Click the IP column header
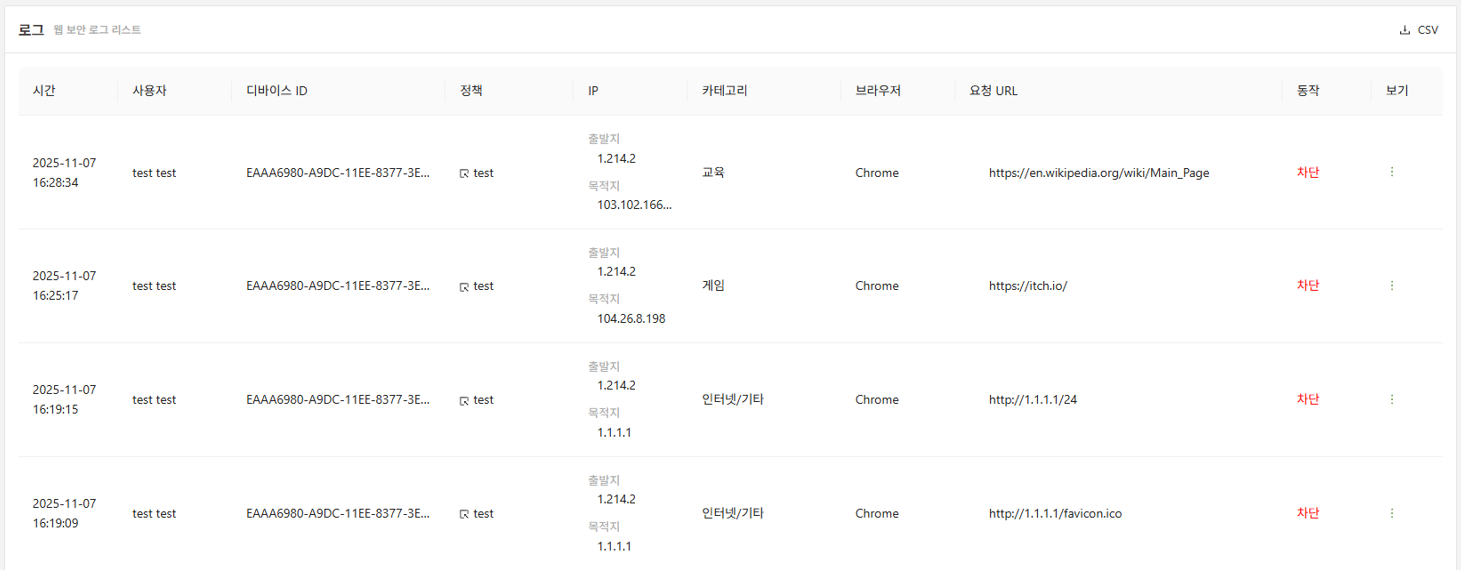The width and height of the screenshot is (1461, 570). (593, 91)
